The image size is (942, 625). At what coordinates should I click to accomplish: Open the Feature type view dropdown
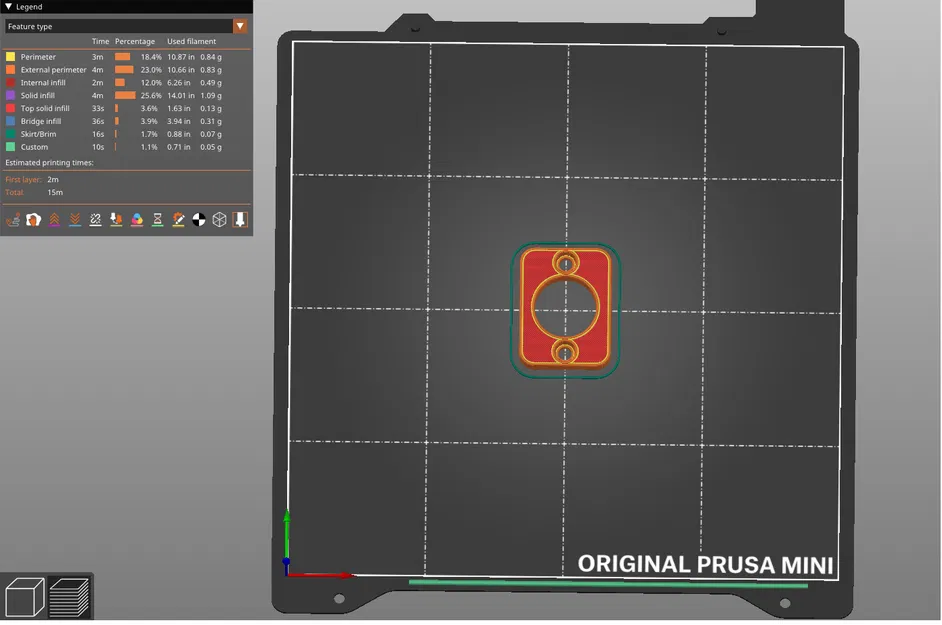(x=126, y=26)
